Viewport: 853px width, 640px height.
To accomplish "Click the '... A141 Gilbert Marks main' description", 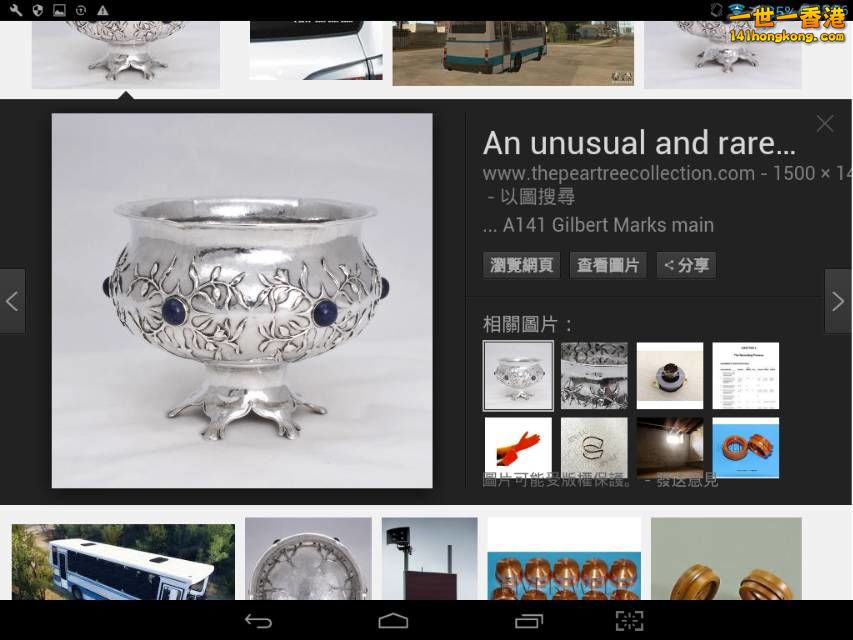I will 598,225.
